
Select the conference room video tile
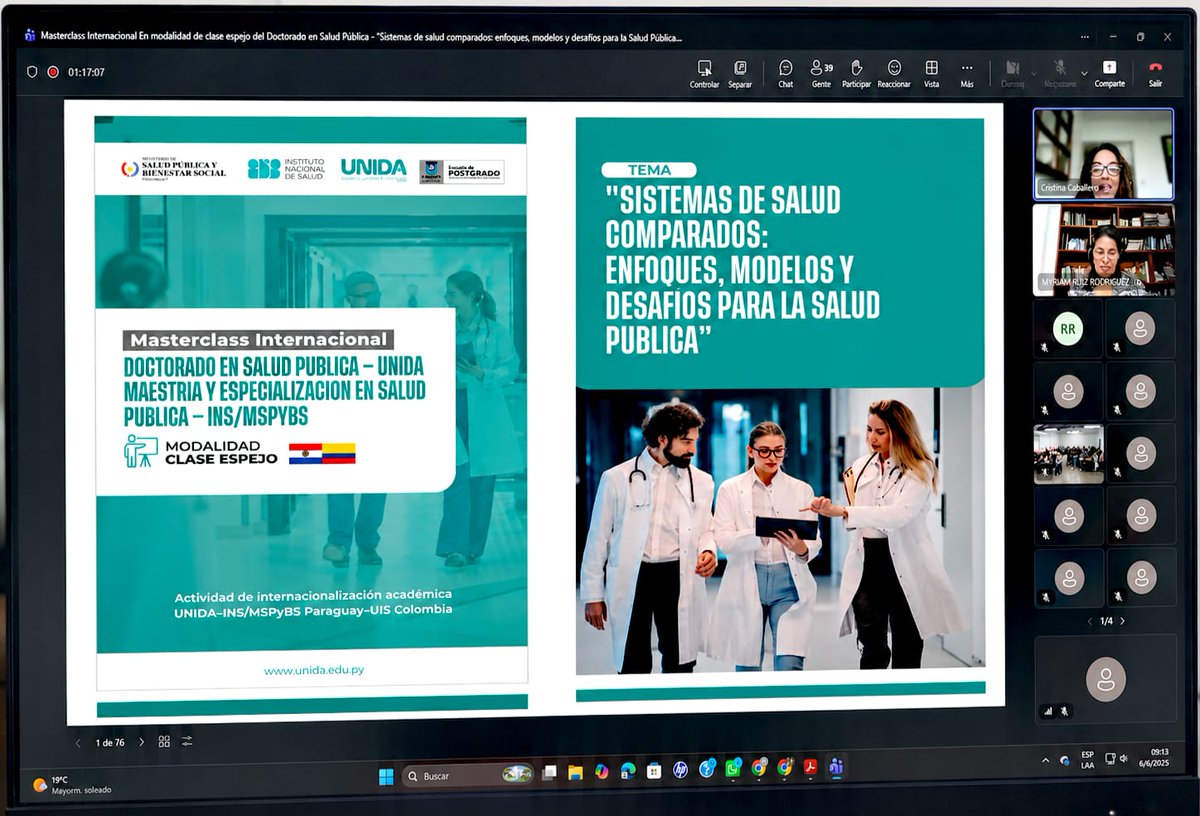1068,453
